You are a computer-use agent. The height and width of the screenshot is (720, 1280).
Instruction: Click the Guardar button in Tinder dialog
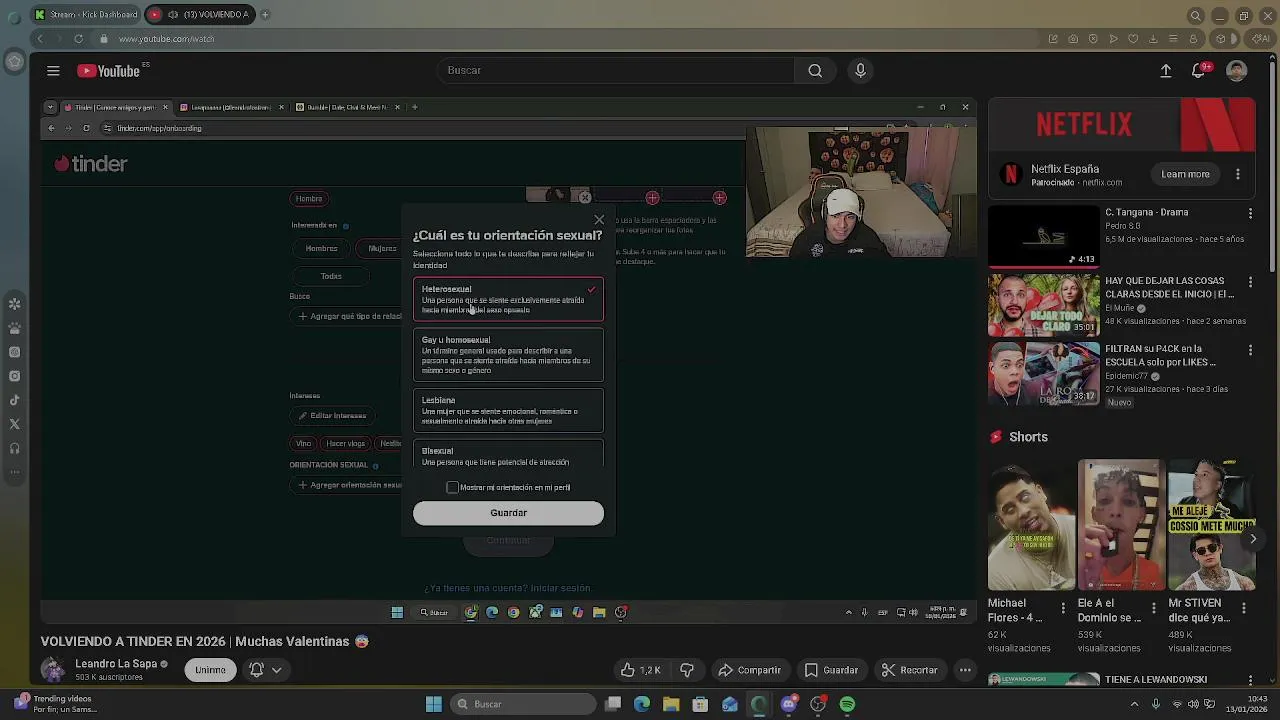(x=508, y=513)
